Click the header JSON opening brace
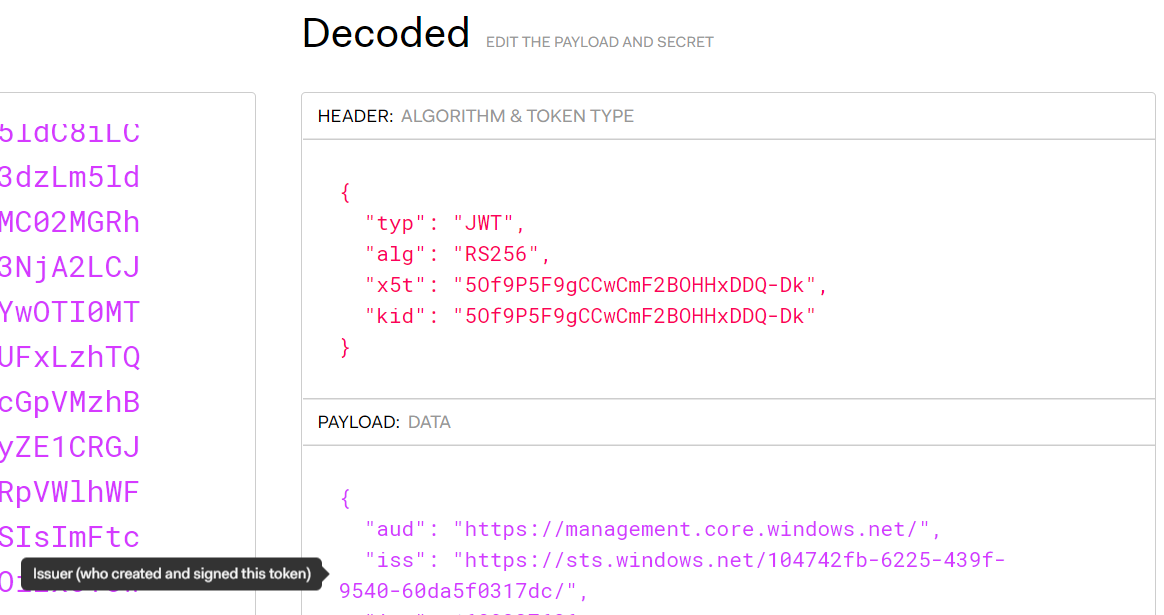This screenshot has height=615, width=1164. point(345,192)
